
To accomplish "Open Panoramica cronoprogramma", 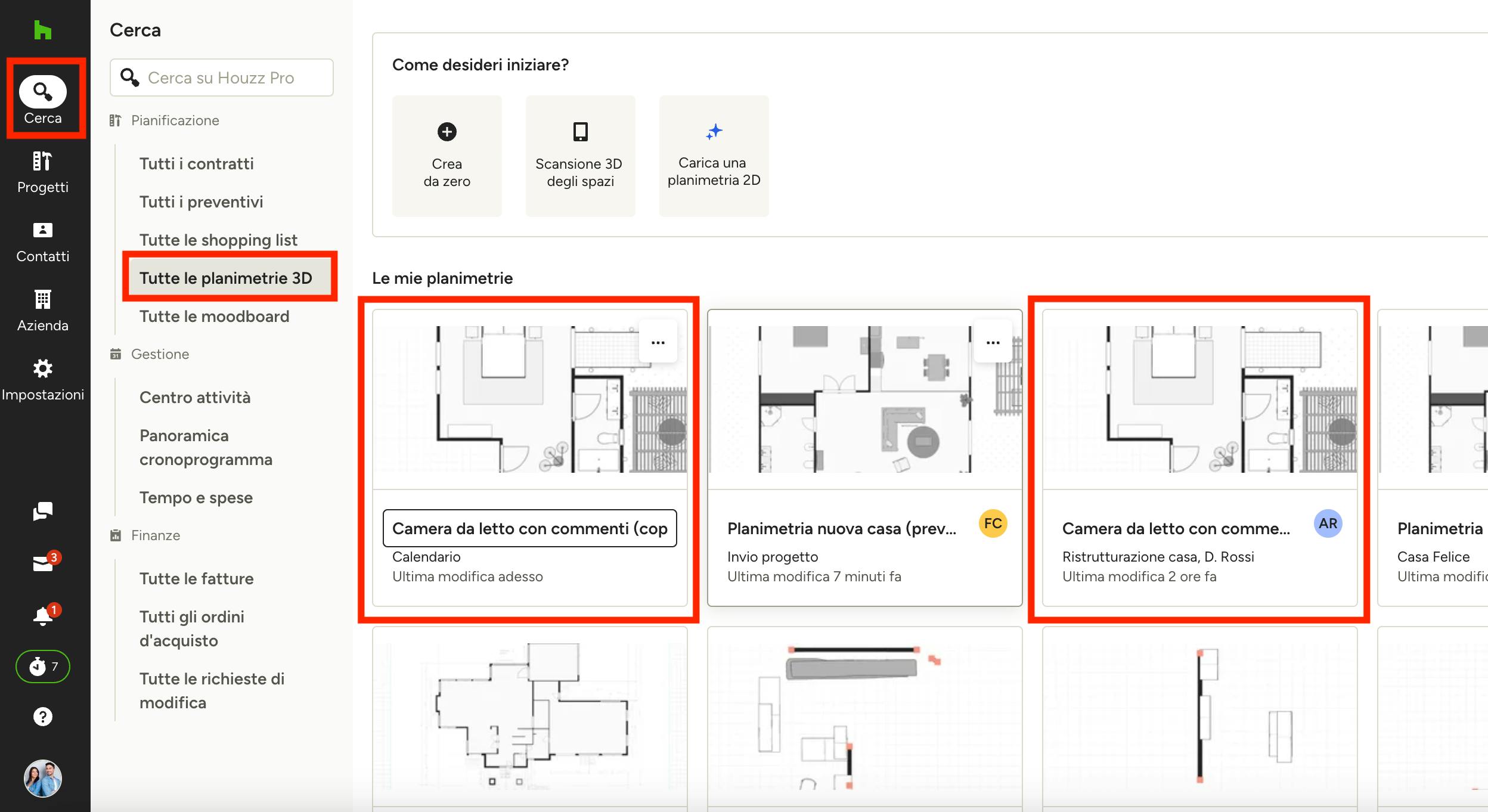I will pyautogui.click(x=206, y=447).
